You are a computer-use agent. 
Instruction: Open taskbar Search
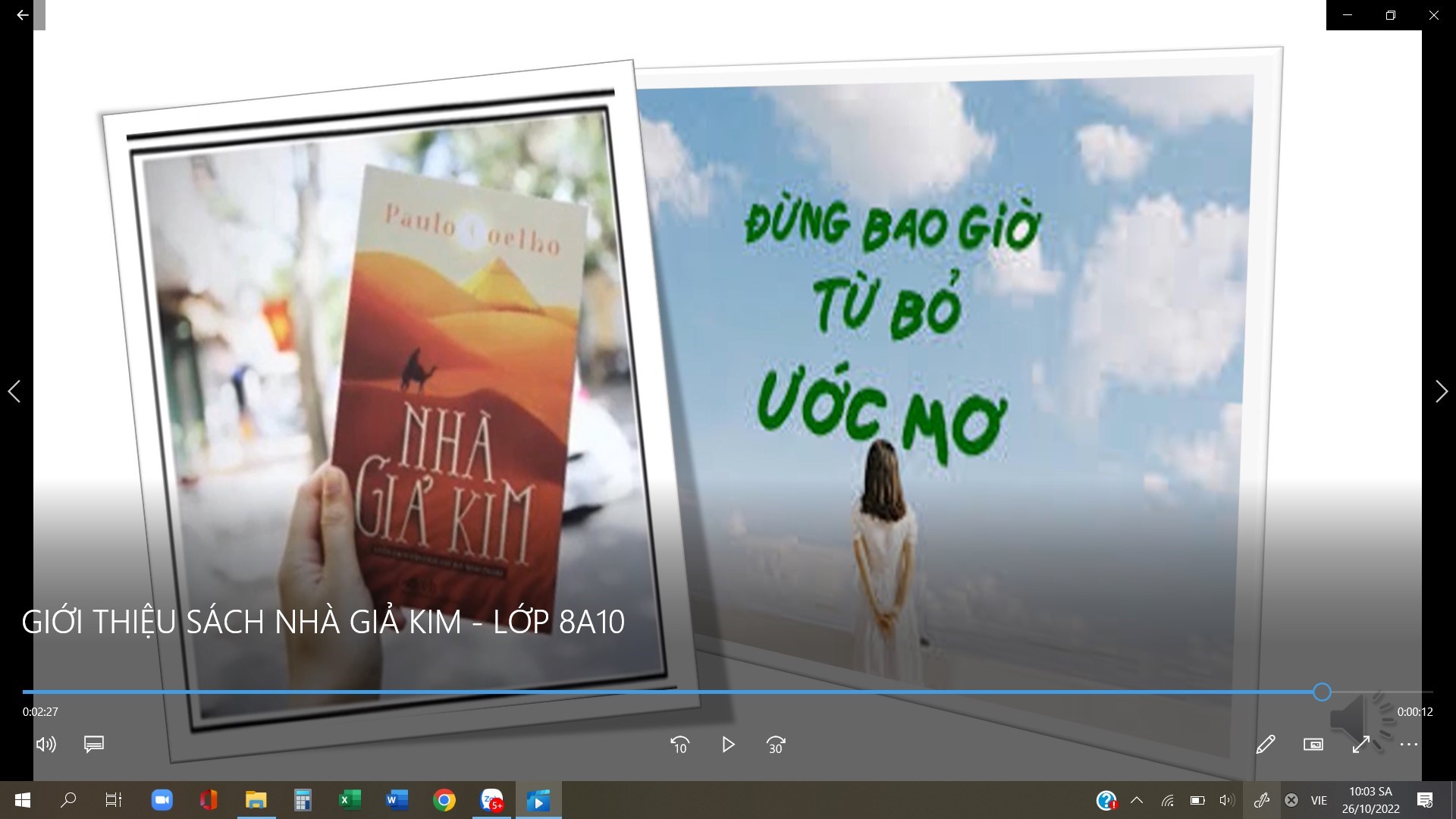click(68, 800)
